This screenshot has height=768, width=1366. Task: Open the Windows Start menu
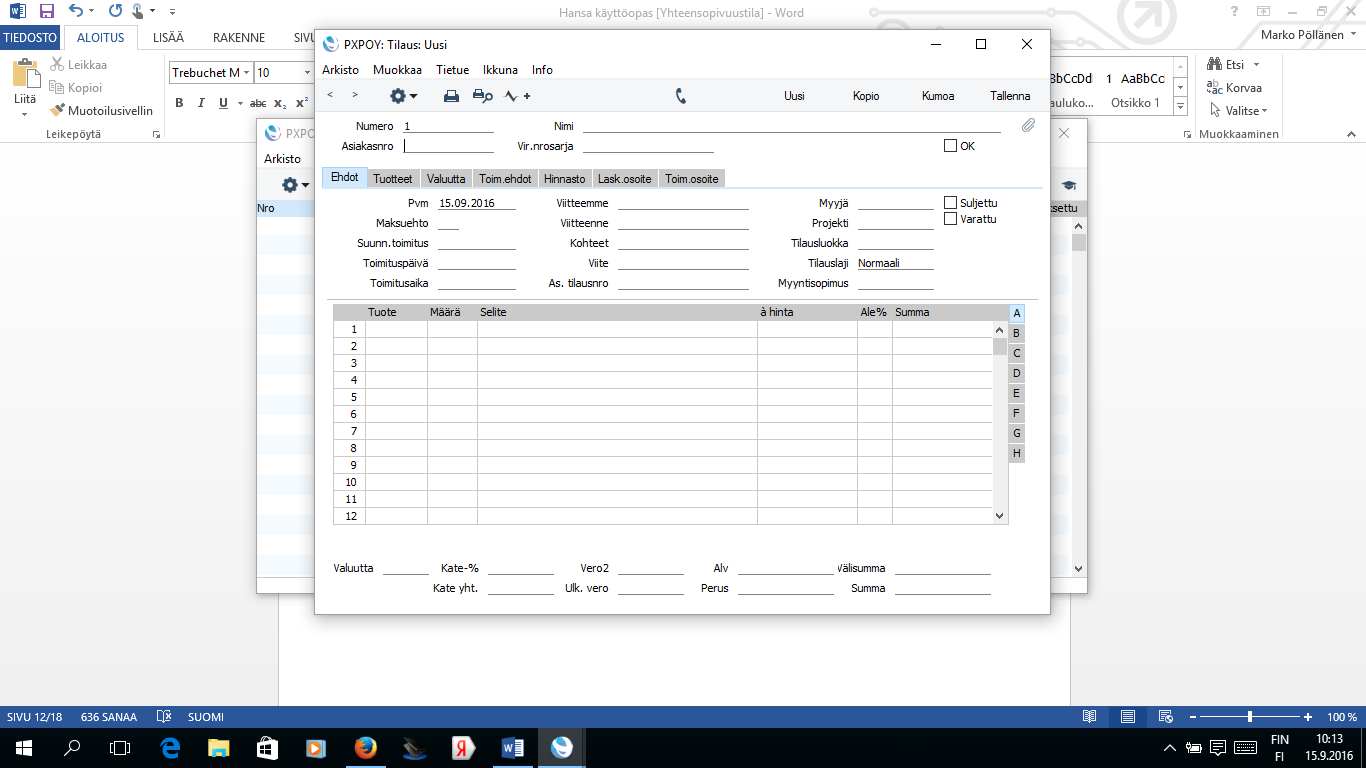(23, 747)
